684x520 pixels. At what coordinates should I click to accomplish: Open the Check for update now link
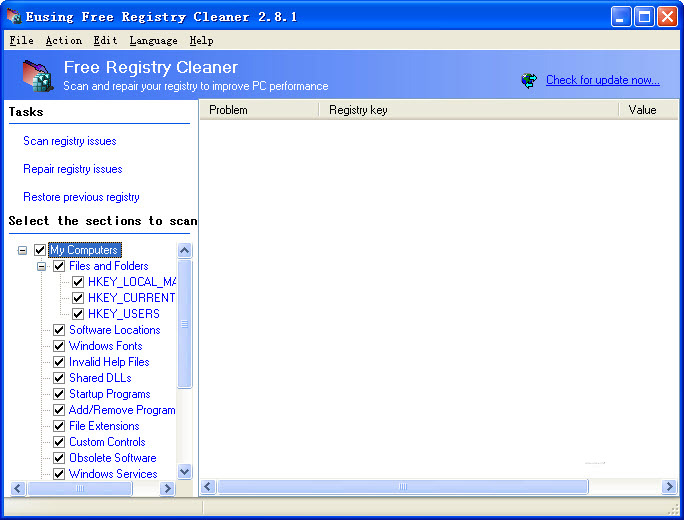click(602, 80)
